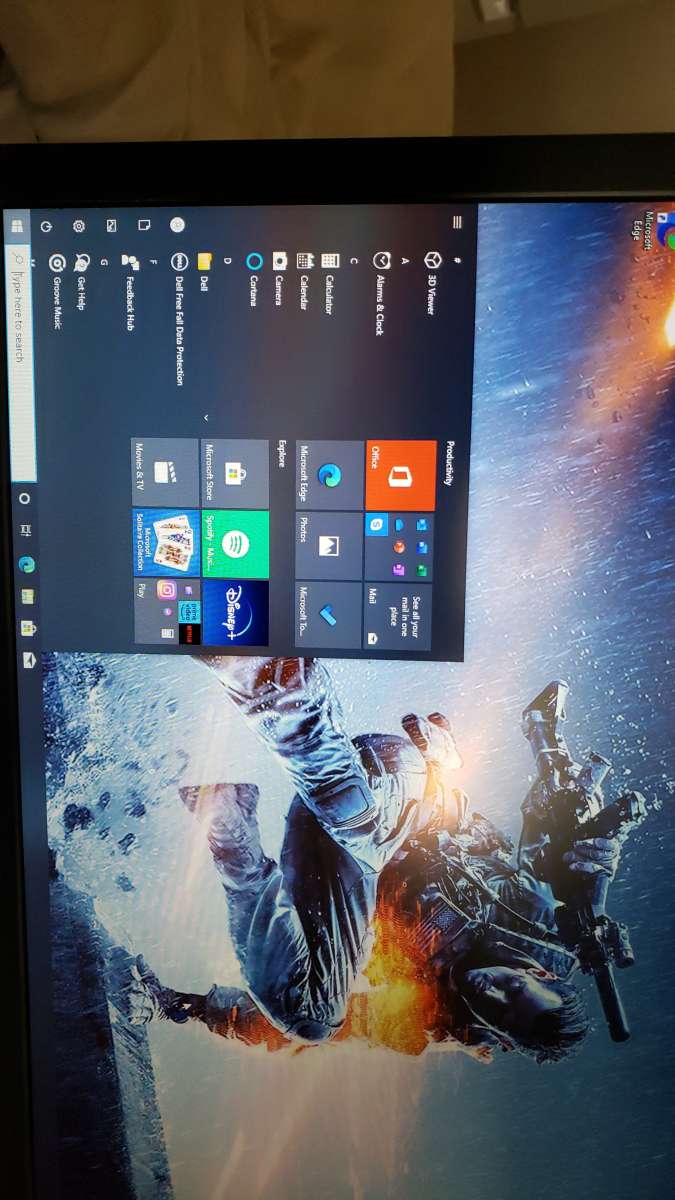Launch the Camera app
This screenshot has height=1200, width=675.
pos(279,280)
